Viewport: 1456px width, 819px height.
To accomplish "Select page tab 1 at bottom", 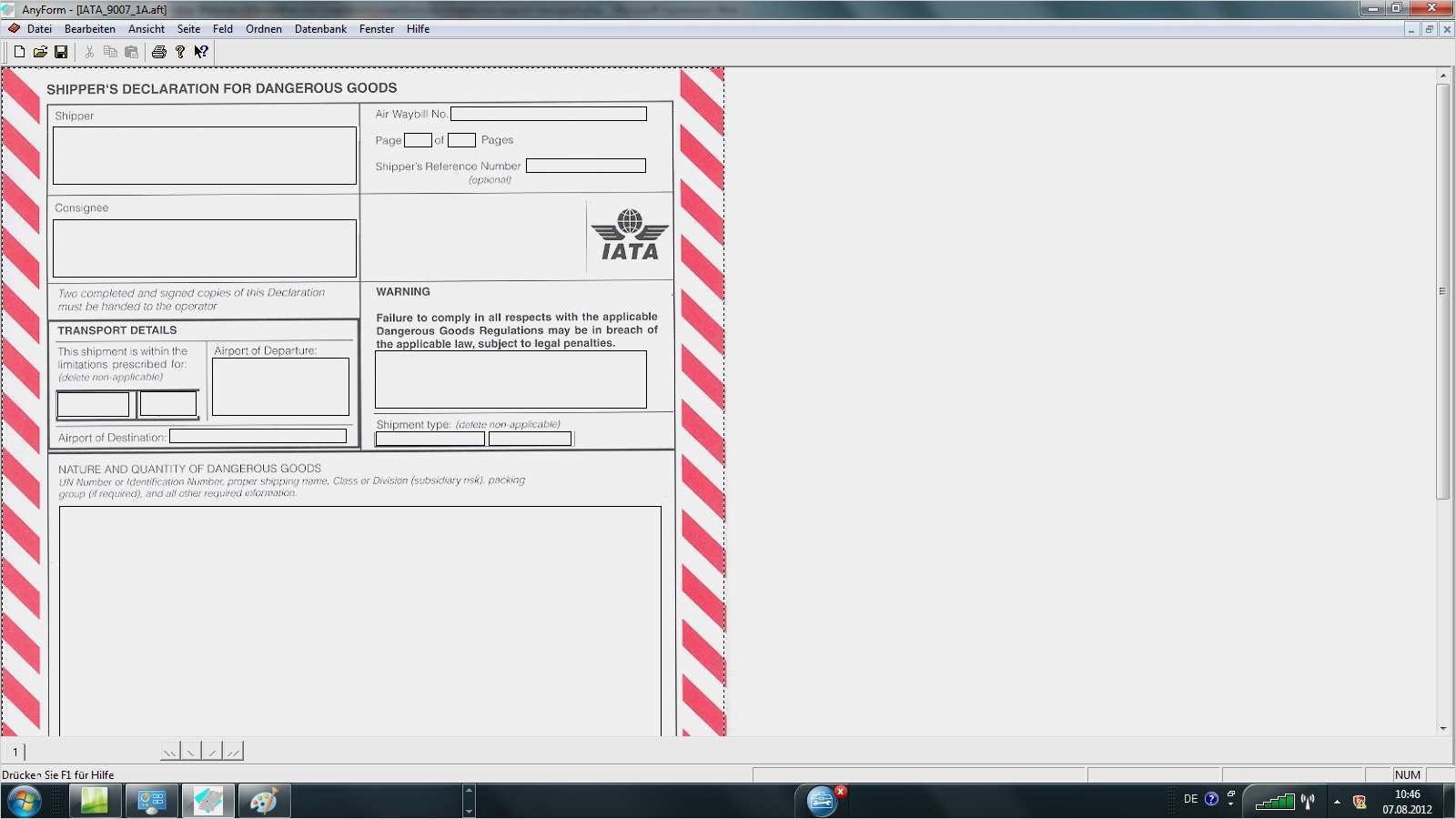I will tap(15, 752).
